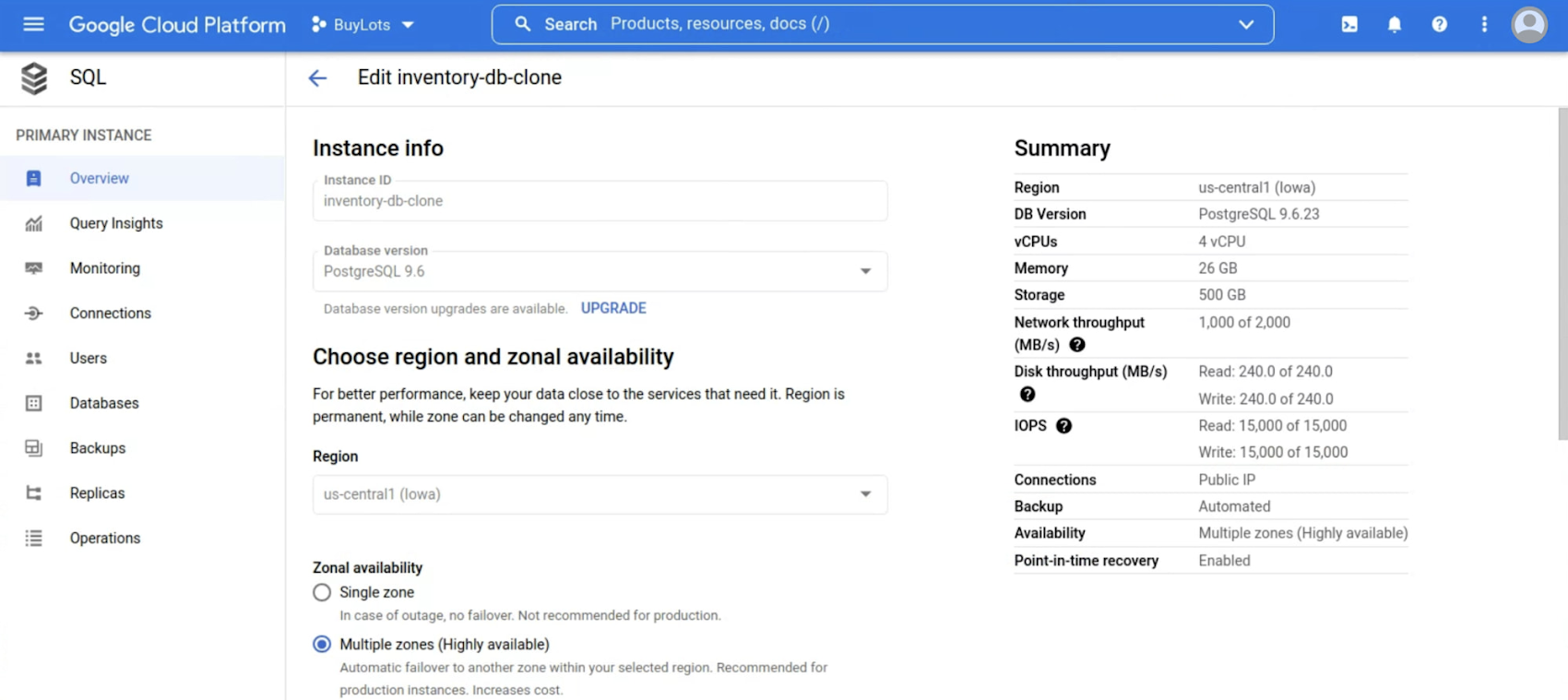
Task: Click the user account avatar
Action: click(x=1529, y=25)
